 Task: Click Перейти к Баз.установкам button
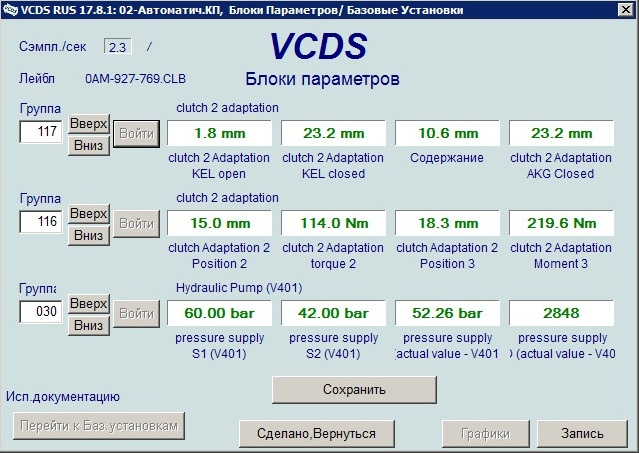(99, 426)
